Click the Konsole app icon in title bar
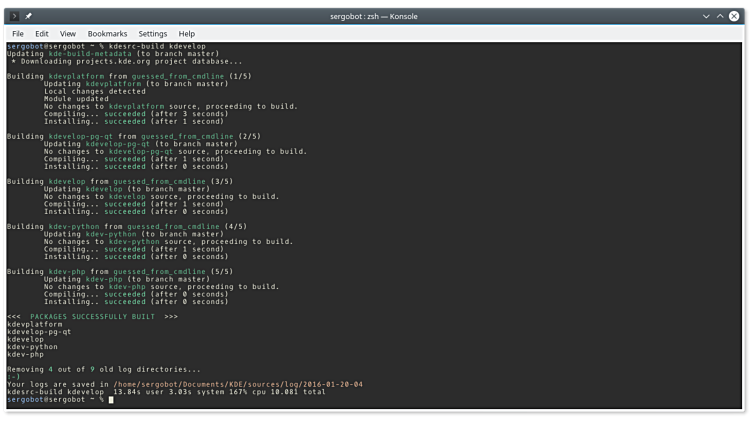 tap(14, 16)
